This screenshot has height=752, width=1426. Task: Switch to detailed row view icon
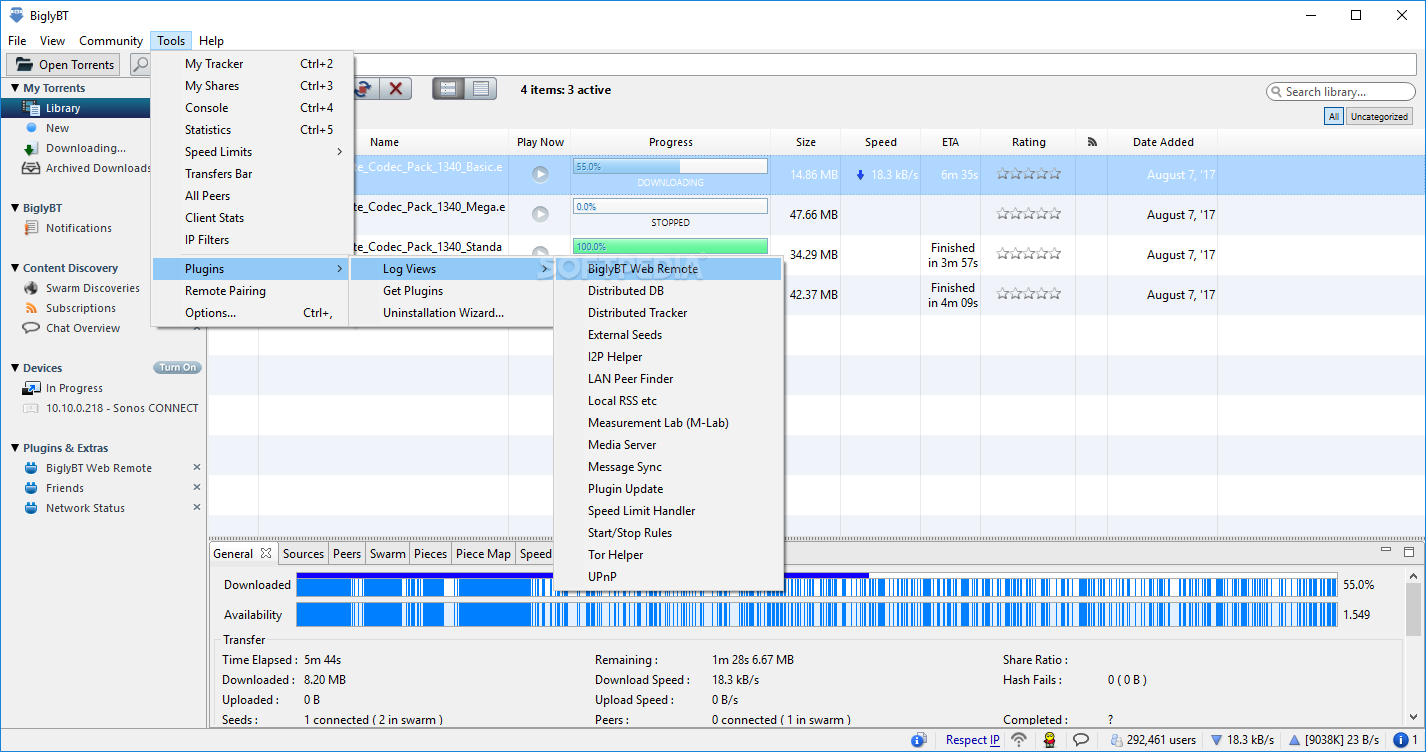448,89
